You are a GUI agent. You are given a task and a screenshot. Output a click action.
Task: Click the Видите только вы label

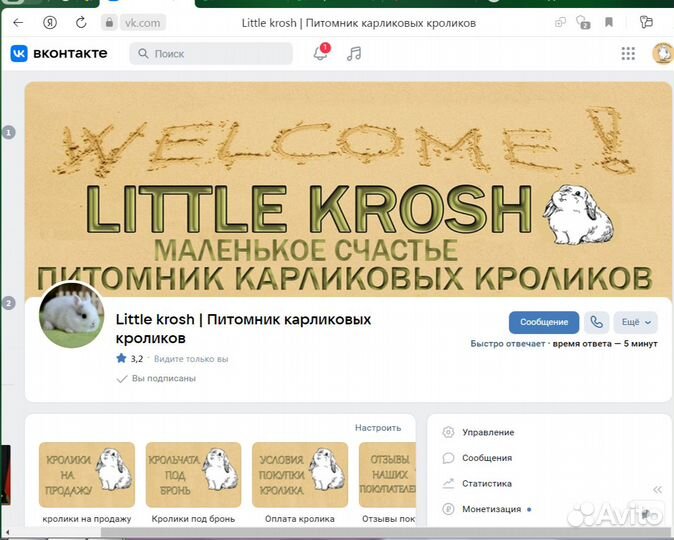click(x=191, y=359)
